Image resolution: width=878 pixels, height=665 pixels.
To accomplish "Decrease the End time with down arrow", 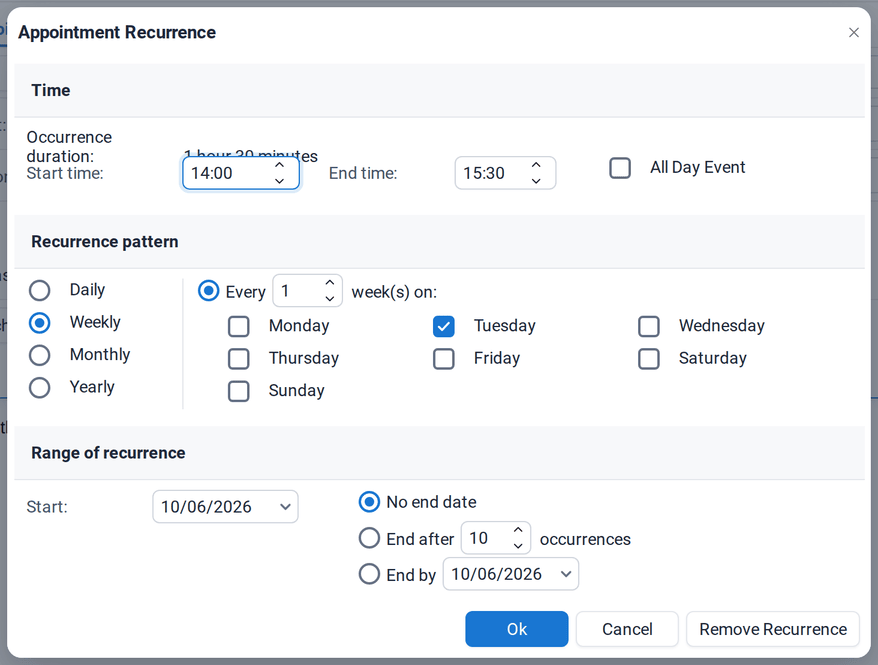I will click(536, 181).
